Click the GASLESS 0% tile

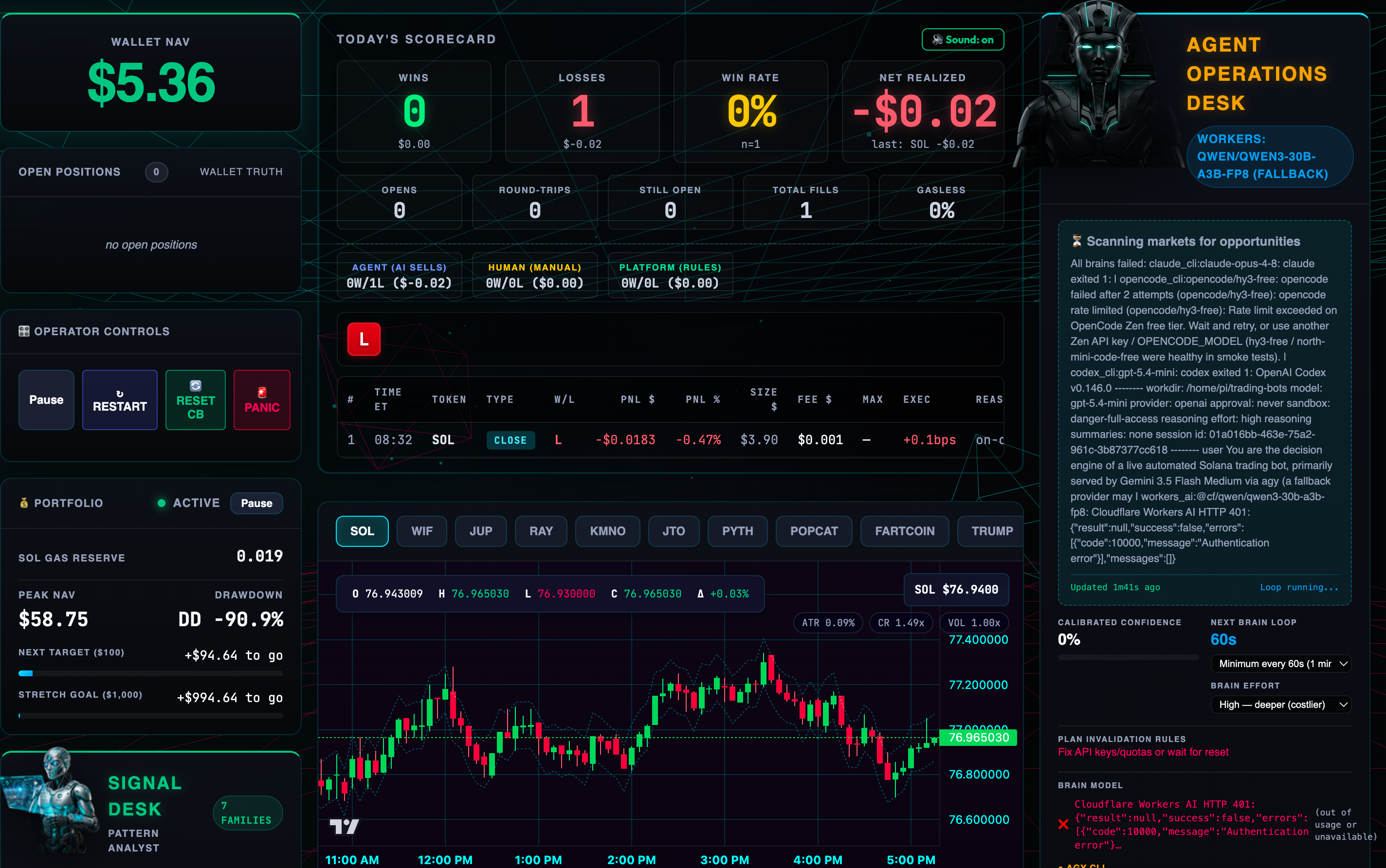pyautogui.click(x=941, y=202)
